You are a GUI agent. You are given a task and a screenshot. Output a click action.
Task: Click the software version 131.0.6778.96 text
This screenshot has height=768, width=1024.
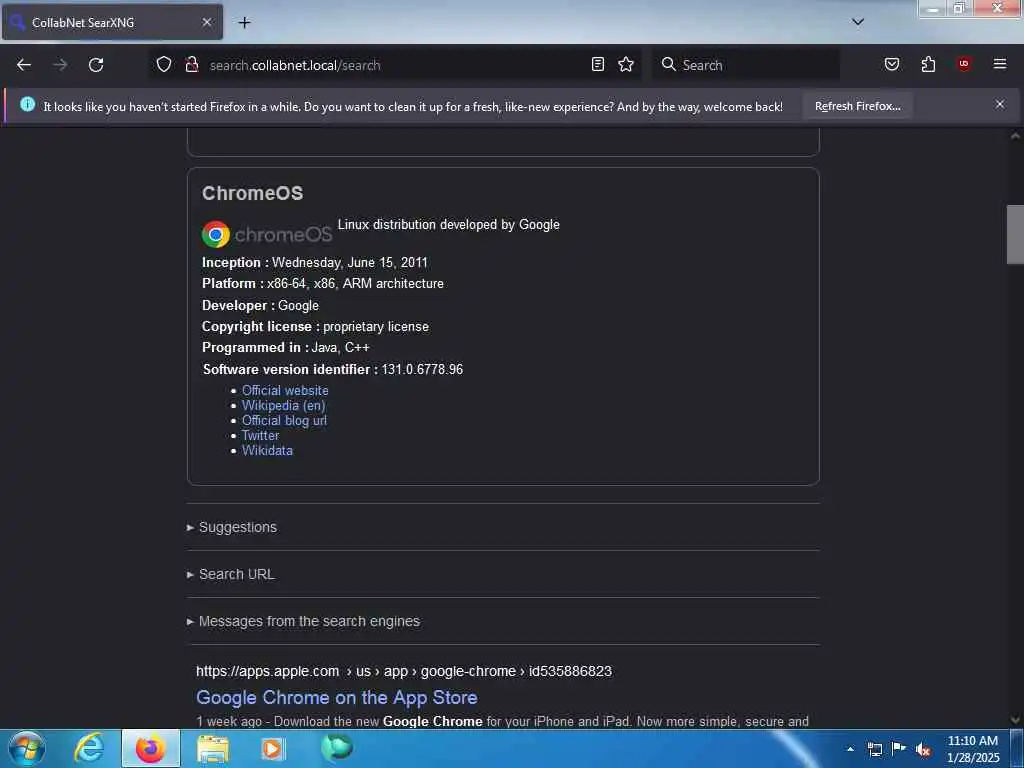pos(423,370)
